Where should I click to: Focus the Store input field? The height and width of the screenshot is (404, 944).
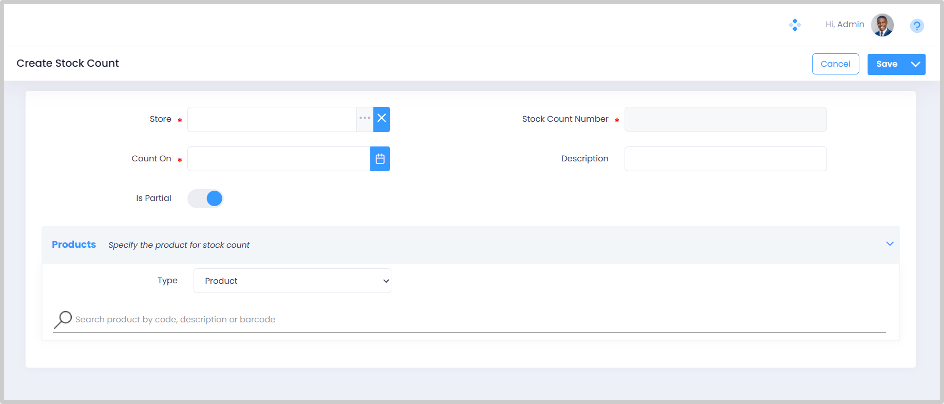(x=271, y=119)
